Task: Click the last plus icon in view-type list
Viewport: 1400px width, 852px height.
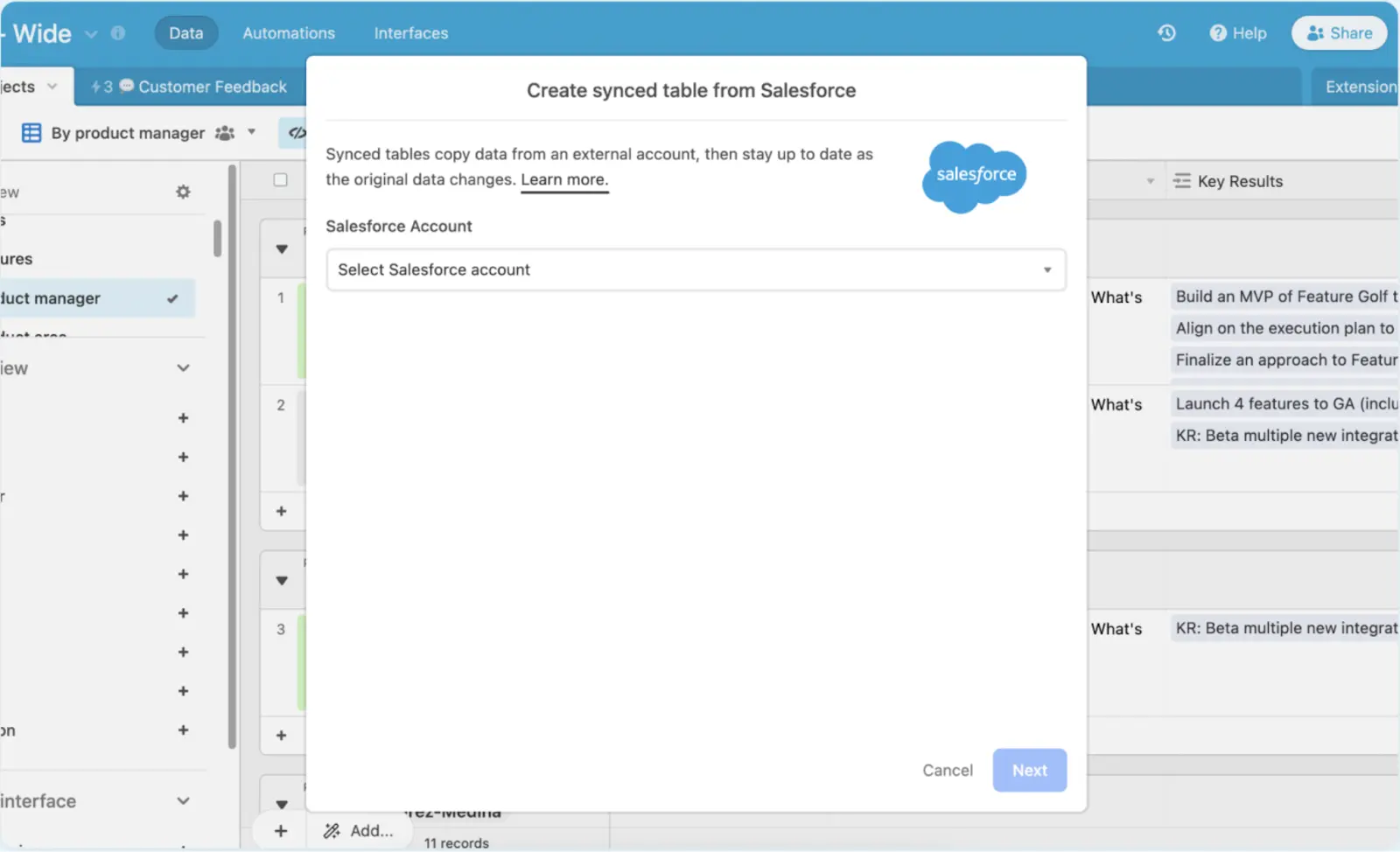Action: [x=183, y=730]
